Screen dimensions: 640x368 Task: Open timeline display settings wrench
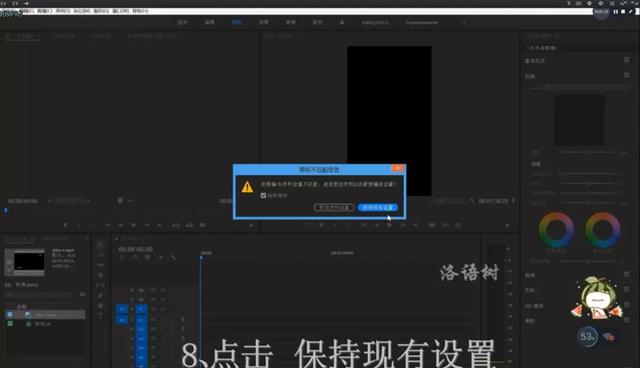click(173, 257)
